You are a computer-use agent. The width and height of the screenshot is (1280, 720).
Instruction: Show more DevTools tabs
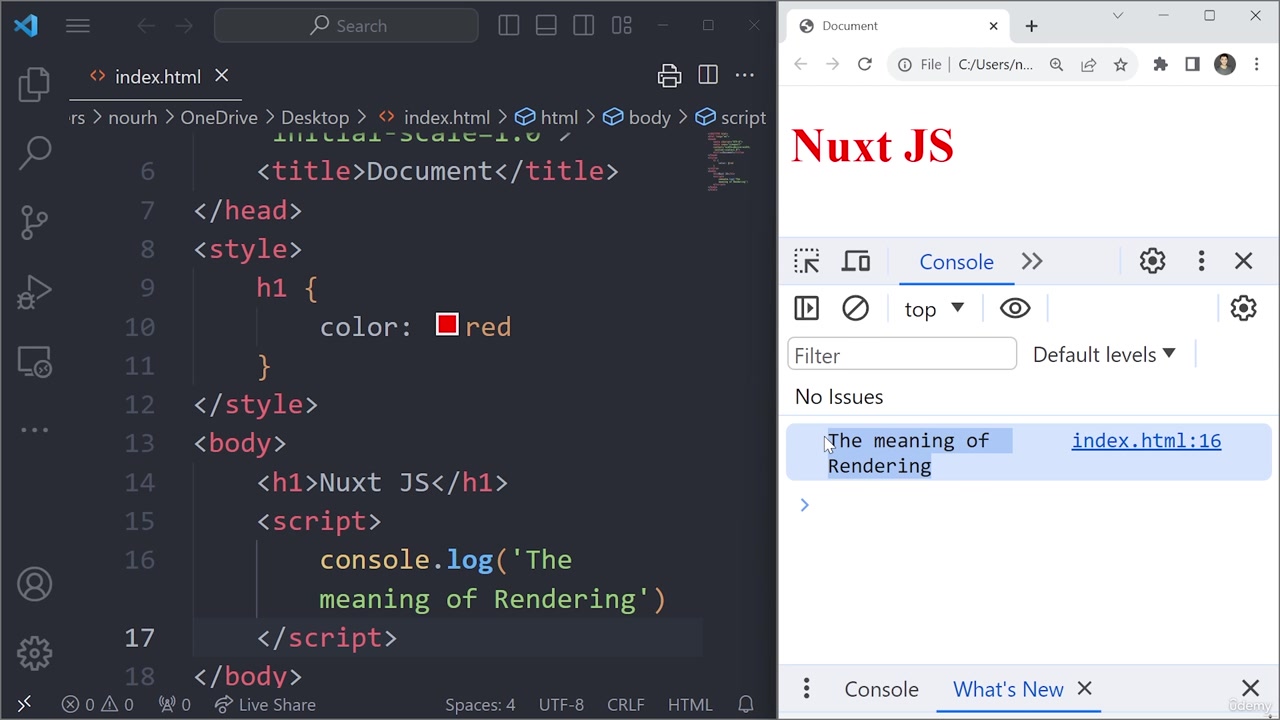[1032, 262]
